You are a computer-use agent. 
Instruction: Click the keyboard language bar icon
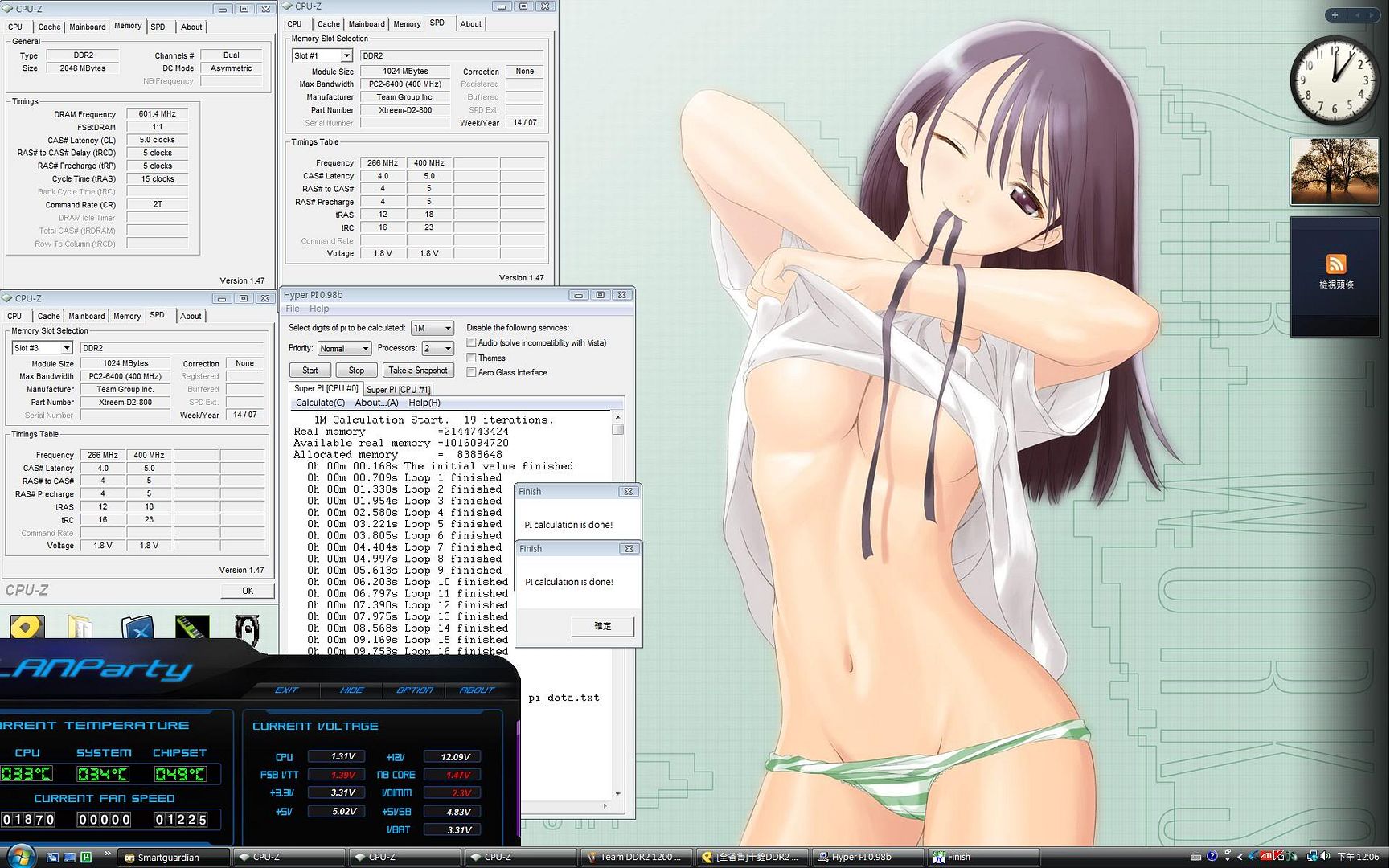(1195, 858)
